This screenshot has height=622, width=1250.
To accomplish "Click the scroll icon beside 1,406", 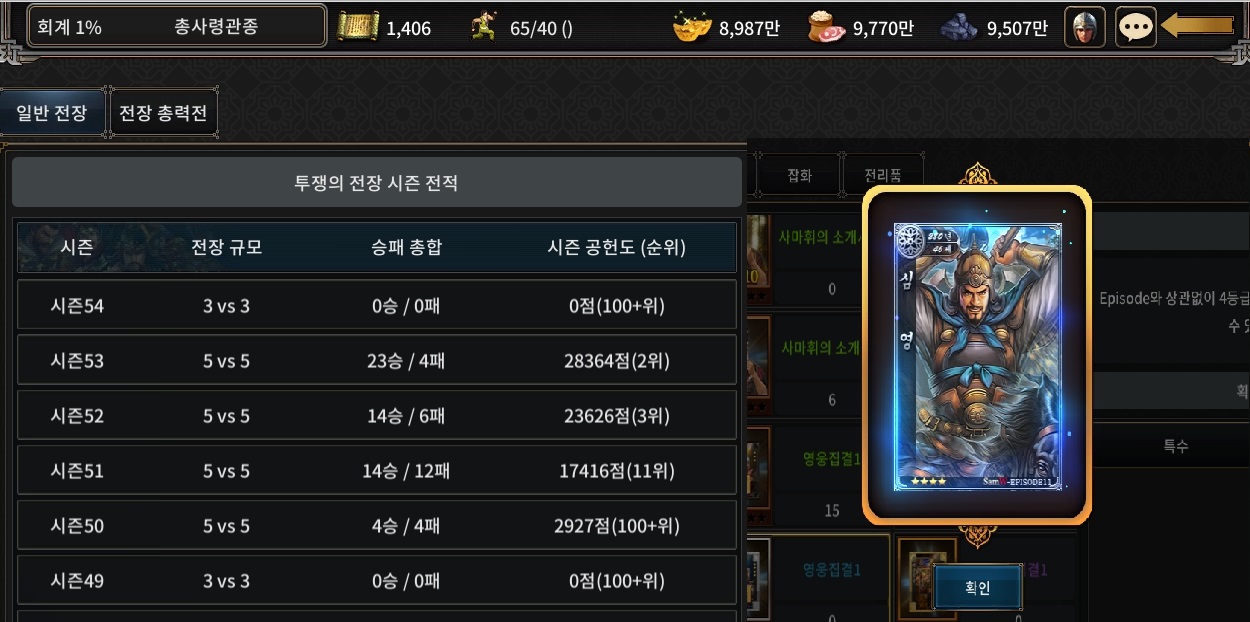I will click(x=358, y=27).
